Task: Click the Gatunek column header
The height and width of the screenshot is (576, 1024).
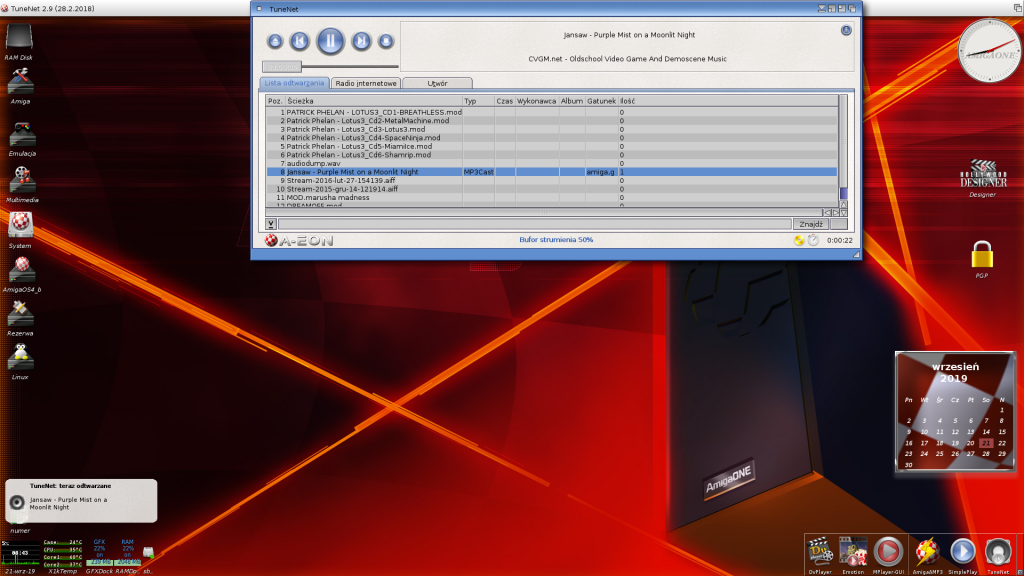Action: tap(601, 101)
